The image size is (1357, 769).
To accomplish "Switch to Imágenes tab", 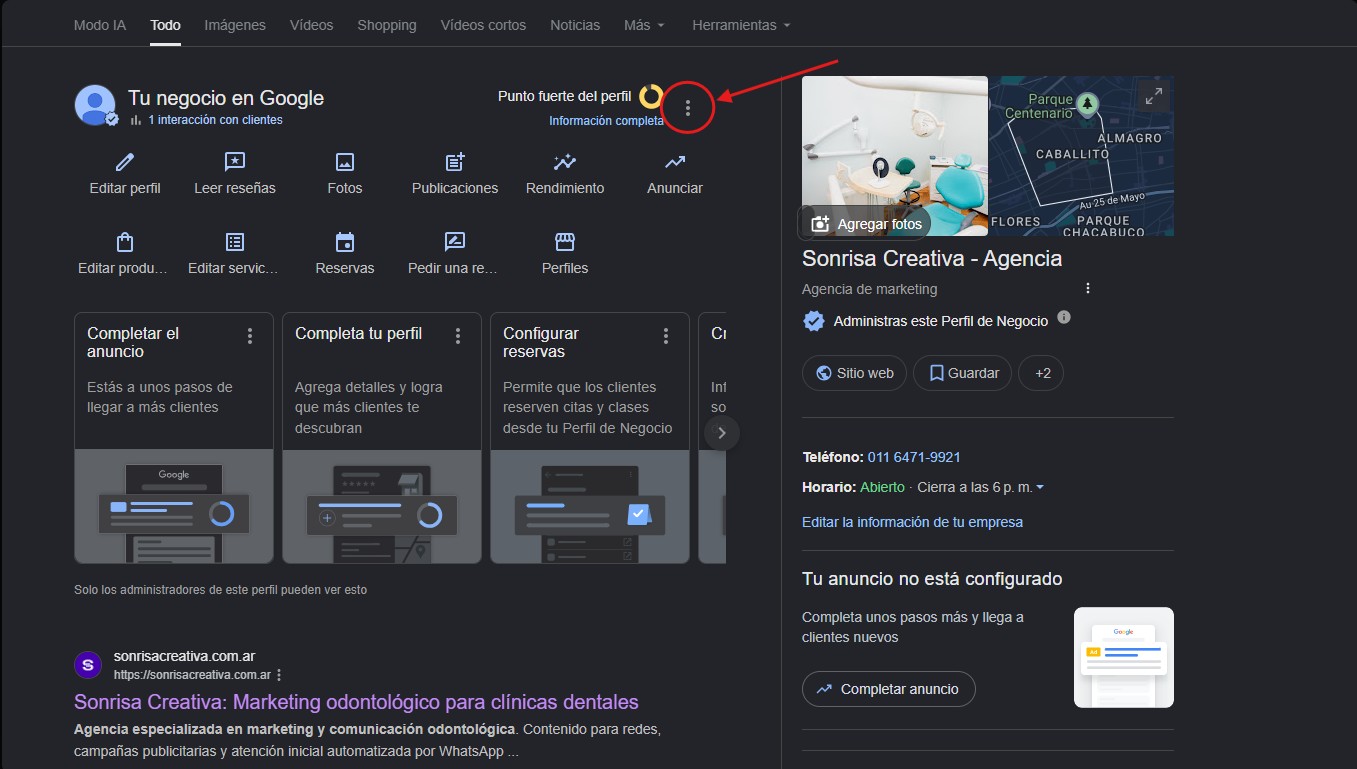I will click(x=235, y=25).
